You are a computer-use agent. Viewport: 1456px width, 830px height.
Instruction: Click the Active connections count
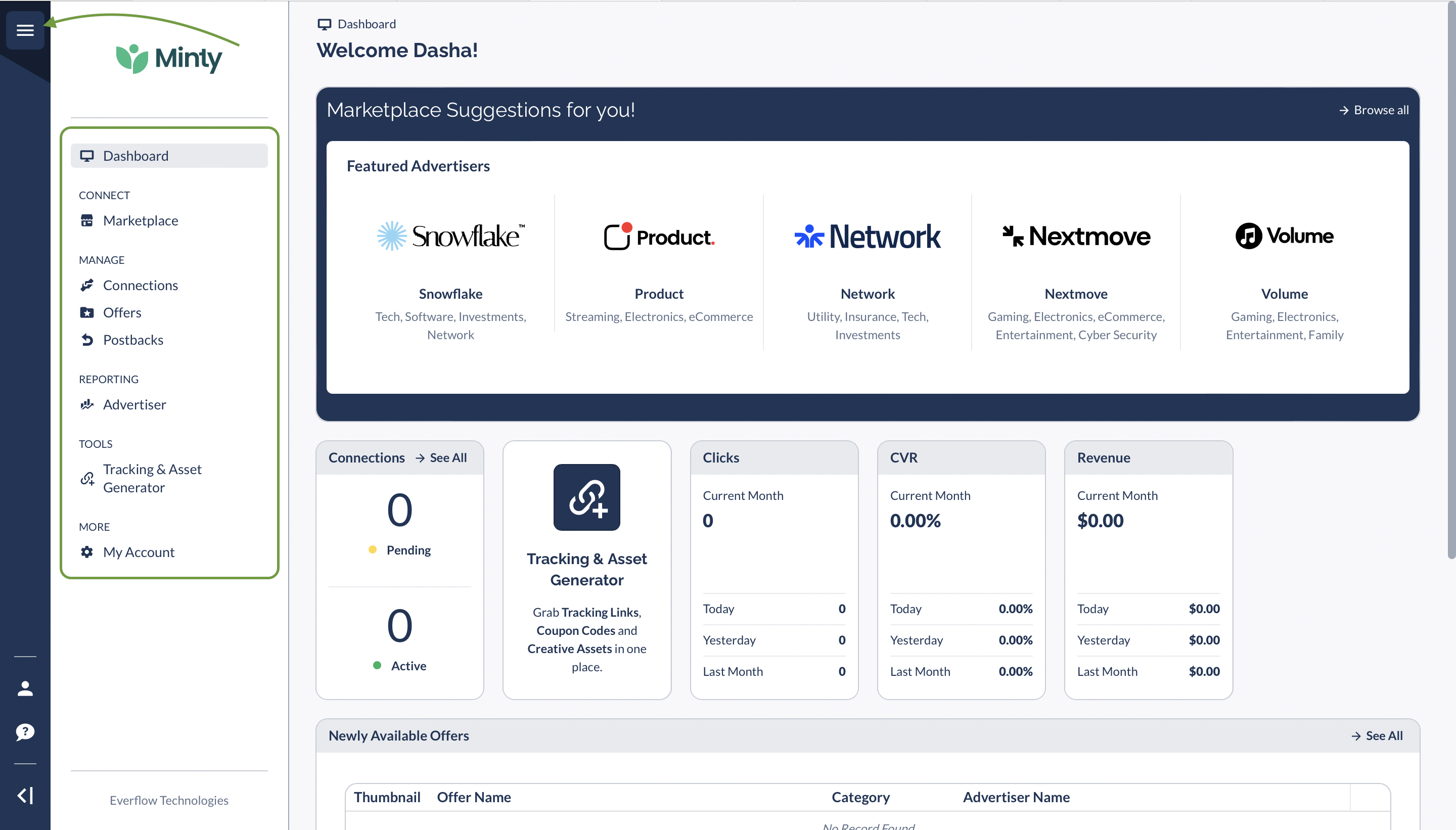tap(399, 625)
